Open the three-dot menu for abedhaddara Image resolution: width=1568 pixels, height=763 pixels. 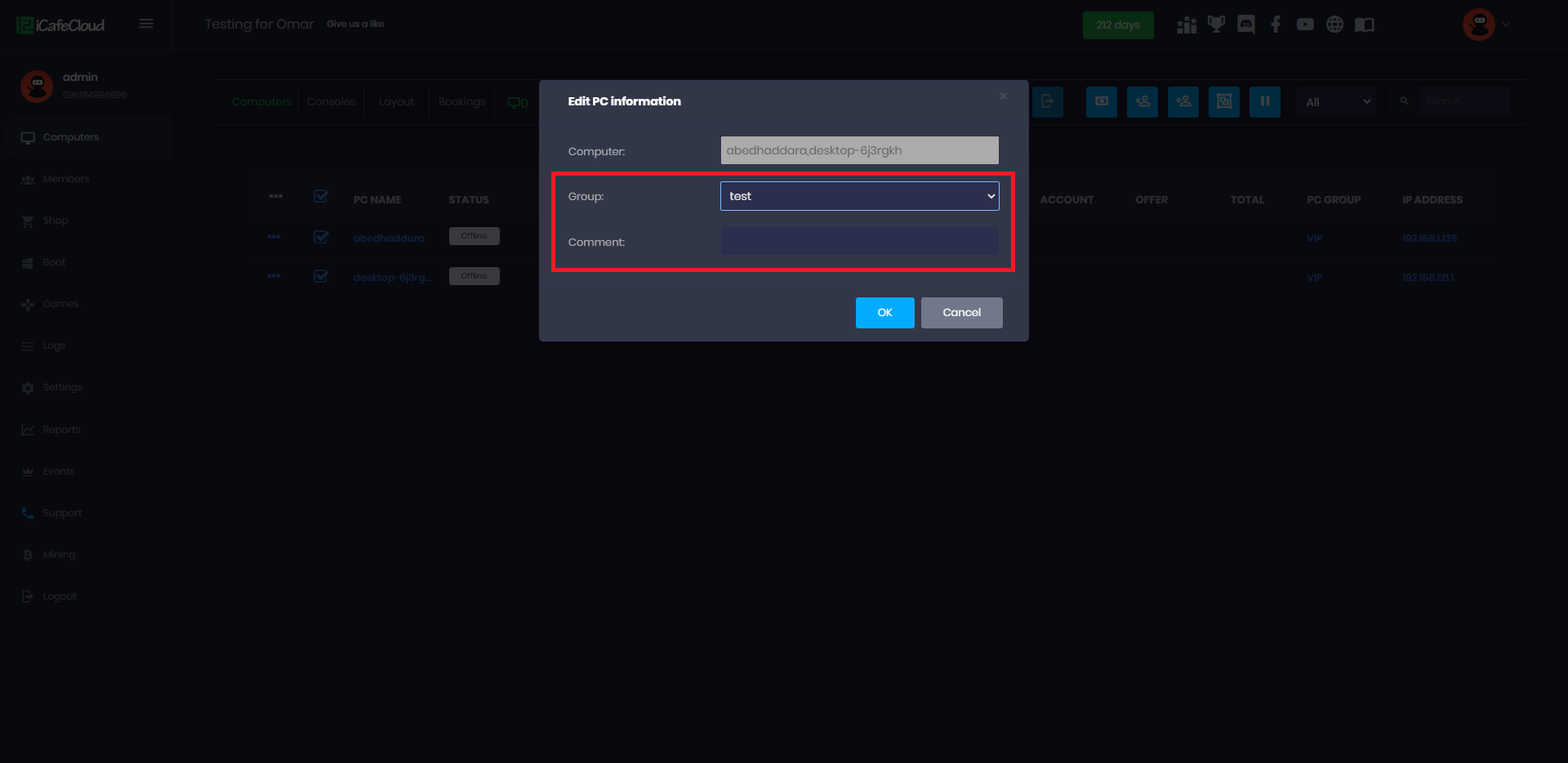[274, 237]
